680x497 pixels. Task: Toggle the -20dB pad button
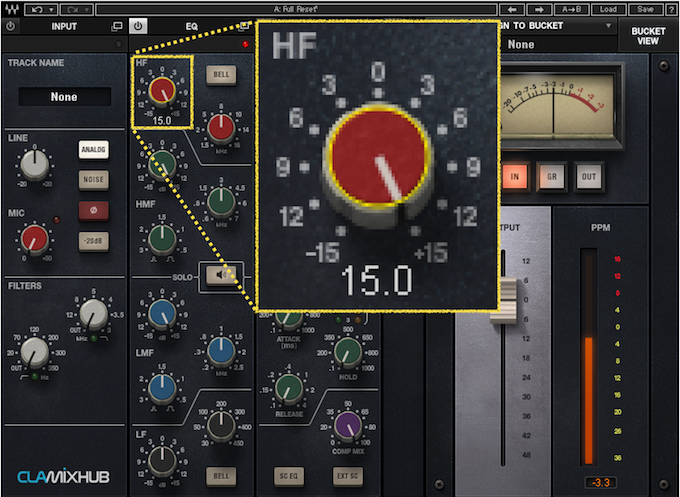(93, 241)
